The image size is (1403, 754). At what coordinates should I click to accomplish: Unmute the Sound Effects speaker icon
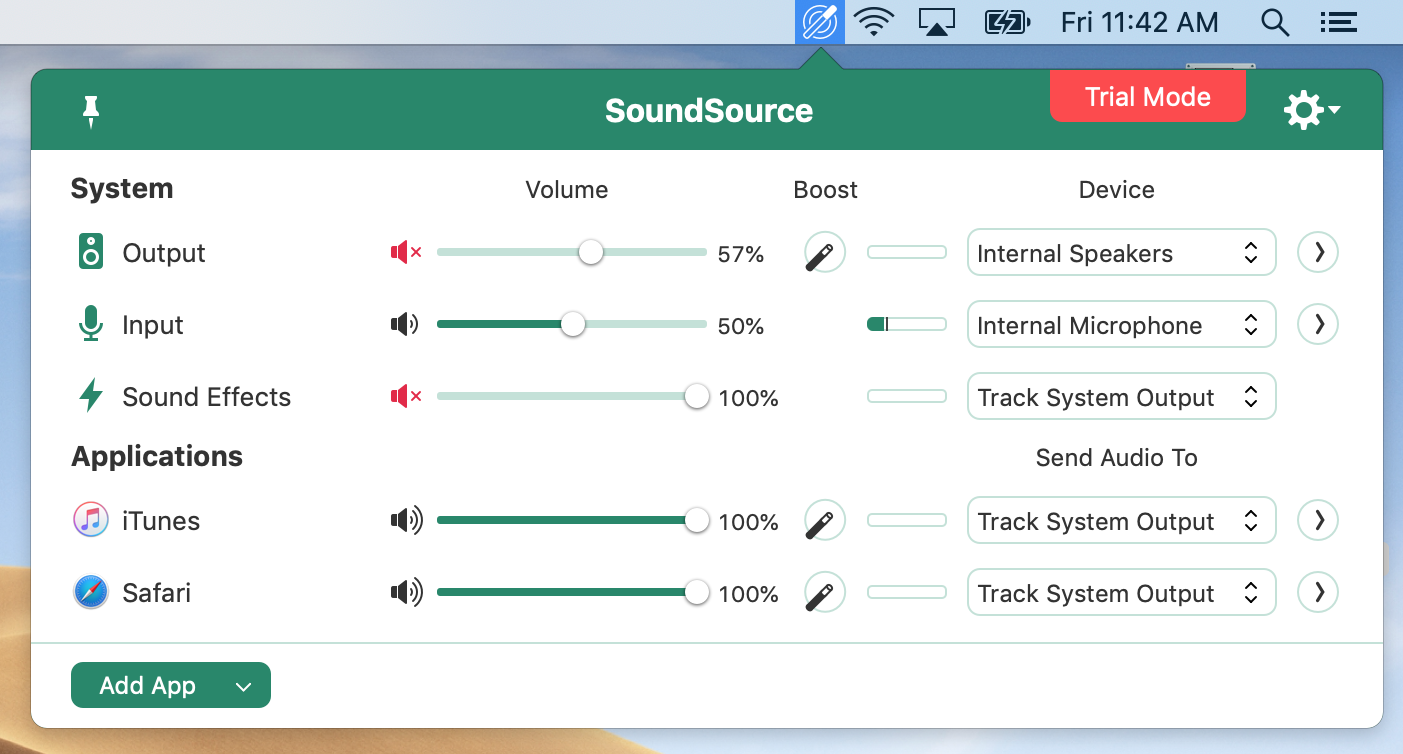[405, 398]
